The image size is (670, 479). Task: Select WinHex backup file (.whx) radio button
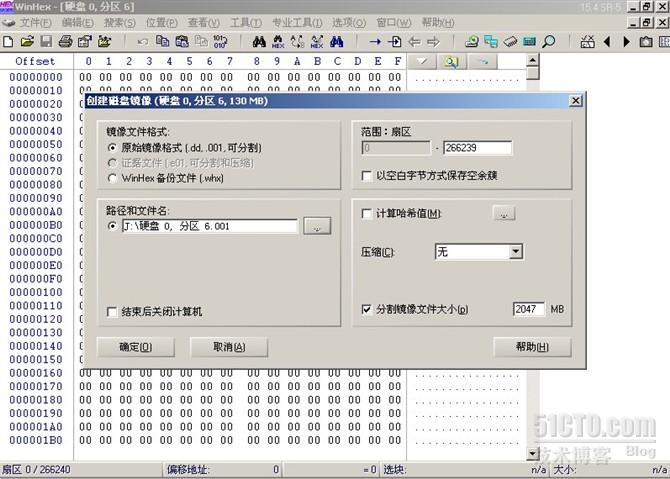(x=112, y=178)
